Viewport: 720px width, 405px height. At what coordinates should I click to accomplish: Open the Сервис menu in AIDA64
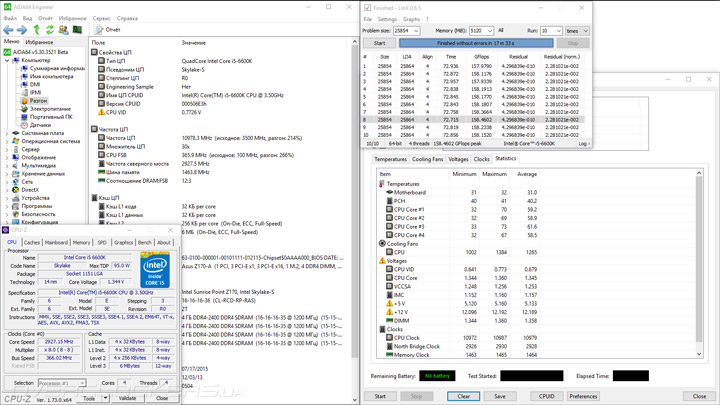[x=101, y=18]
